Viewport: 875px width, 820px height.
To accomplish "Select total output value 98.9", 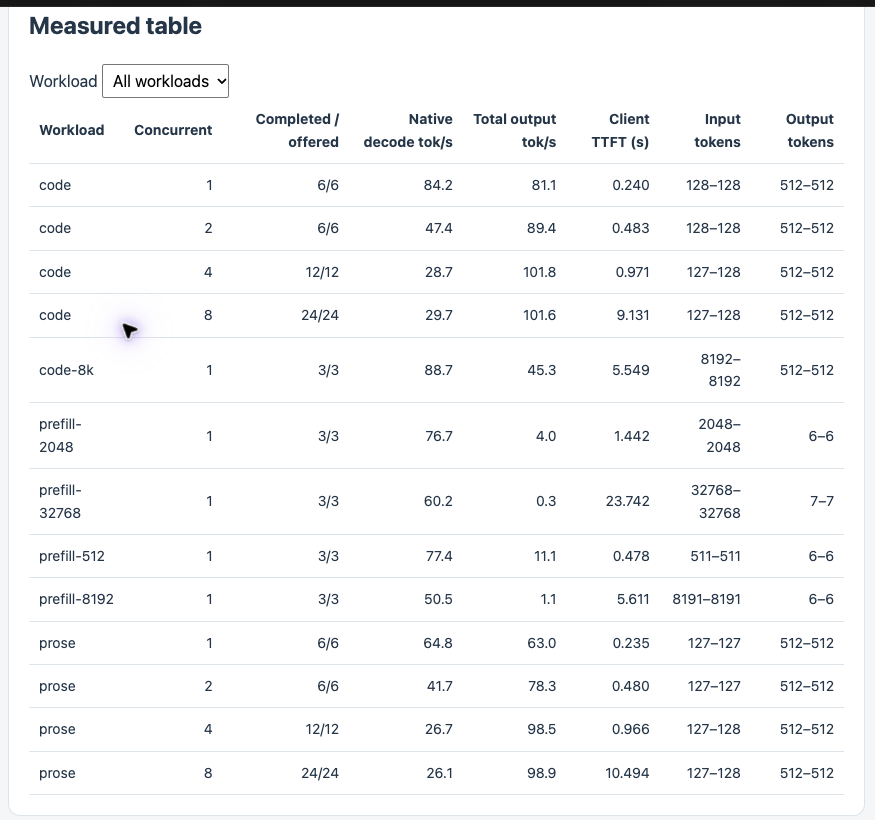I will (541, 773).
